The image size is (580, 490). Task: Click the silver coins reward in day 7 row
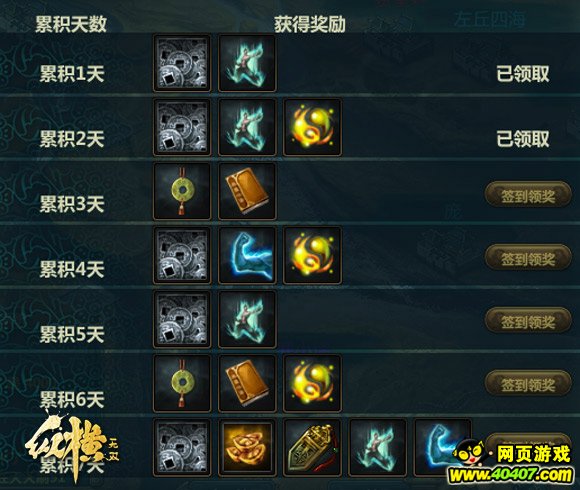[182, 447]
